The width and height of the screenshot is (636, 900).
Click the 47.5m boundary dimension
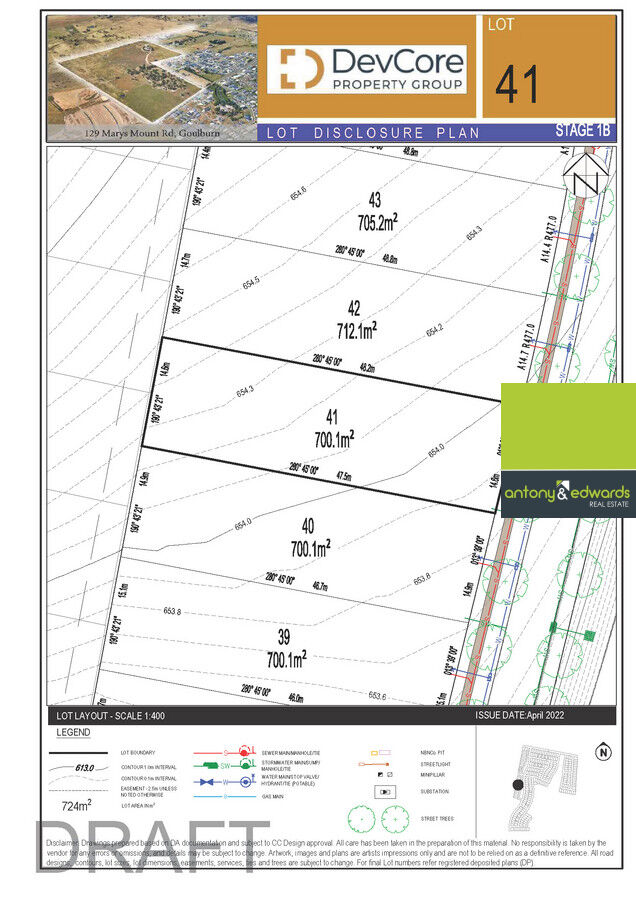pyautogui.click(x=344, y=476)
